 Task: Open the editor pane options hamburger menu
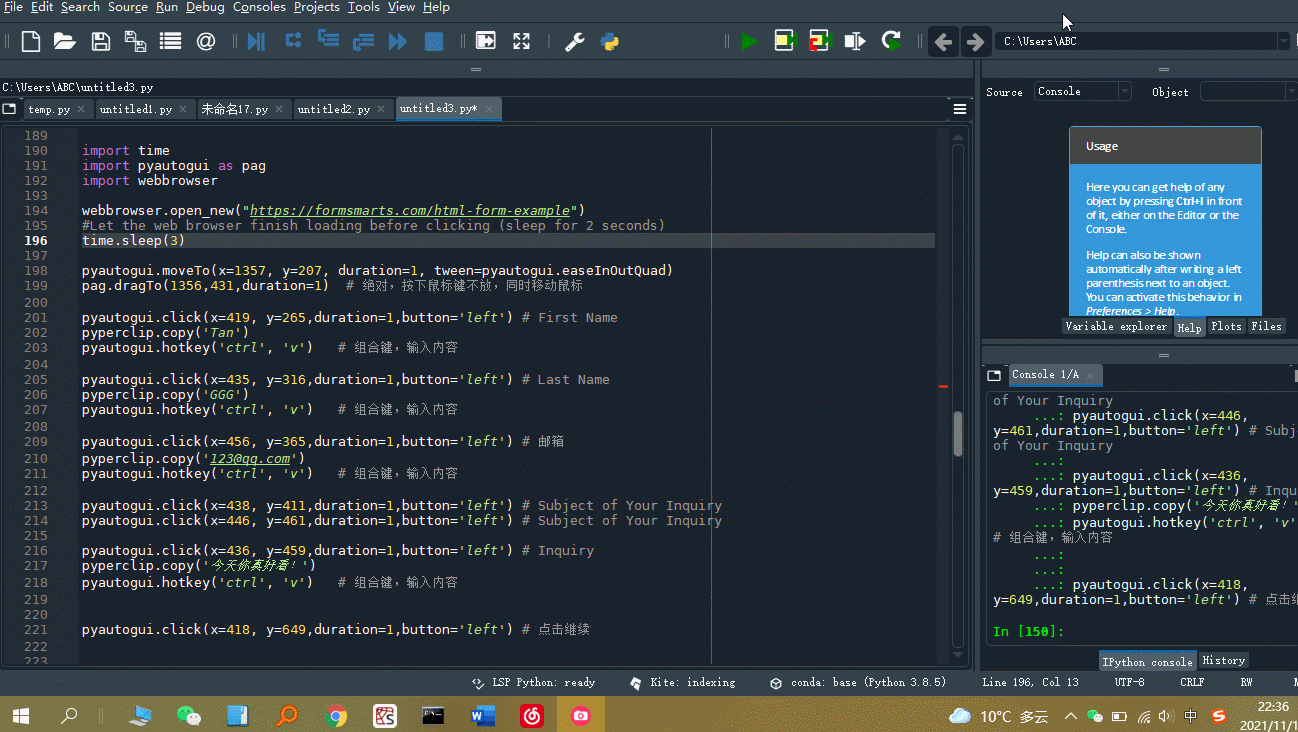pyautogui.click(x=960, y=109)
